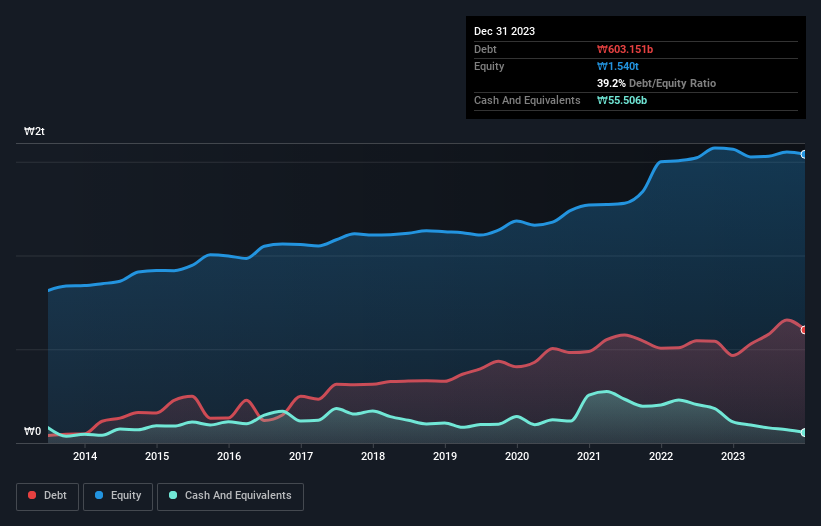Click the 39.2% Debt/Equity Ratio text
The image size is (821, 526).
[x=656, y=83]
